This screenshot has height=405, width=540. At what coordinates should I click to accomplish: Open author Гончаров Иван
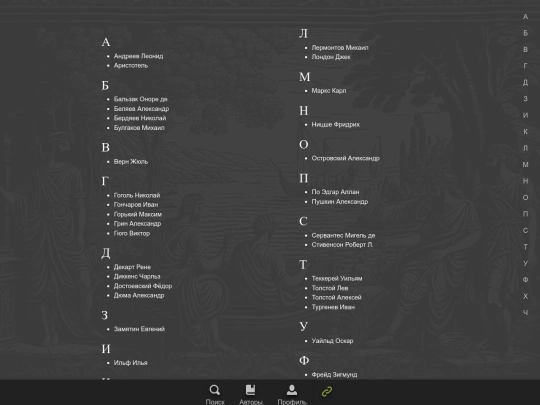(136, 205)
